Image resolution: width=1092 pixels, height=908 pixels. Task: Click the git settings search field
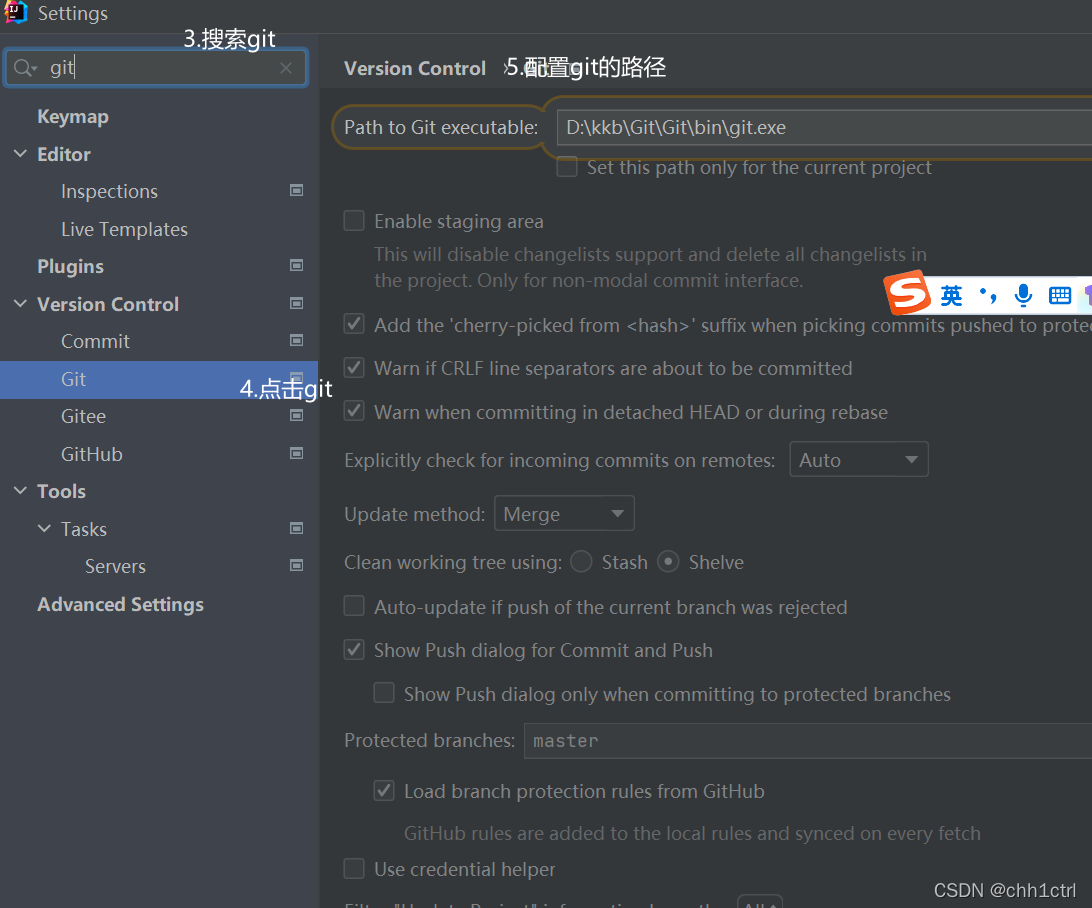click(x=156, y=68)
